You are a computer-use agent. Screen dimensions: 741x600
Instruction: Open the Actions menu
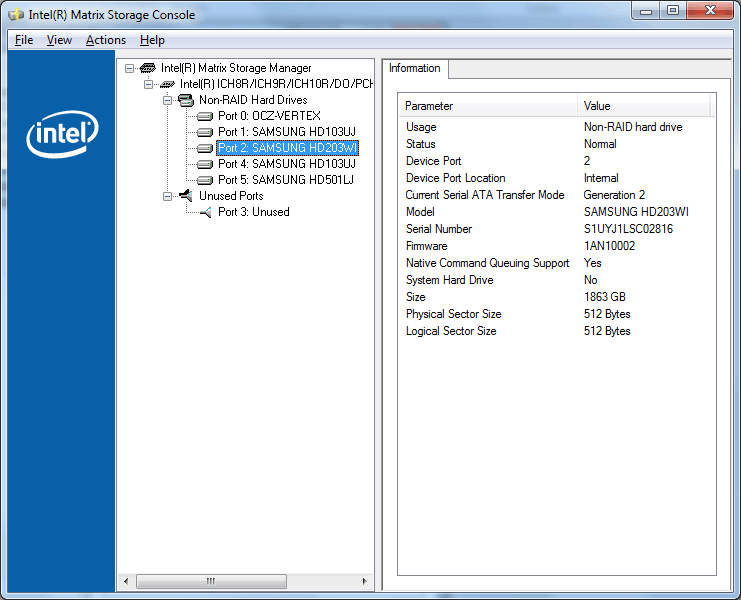coord(106,40)
